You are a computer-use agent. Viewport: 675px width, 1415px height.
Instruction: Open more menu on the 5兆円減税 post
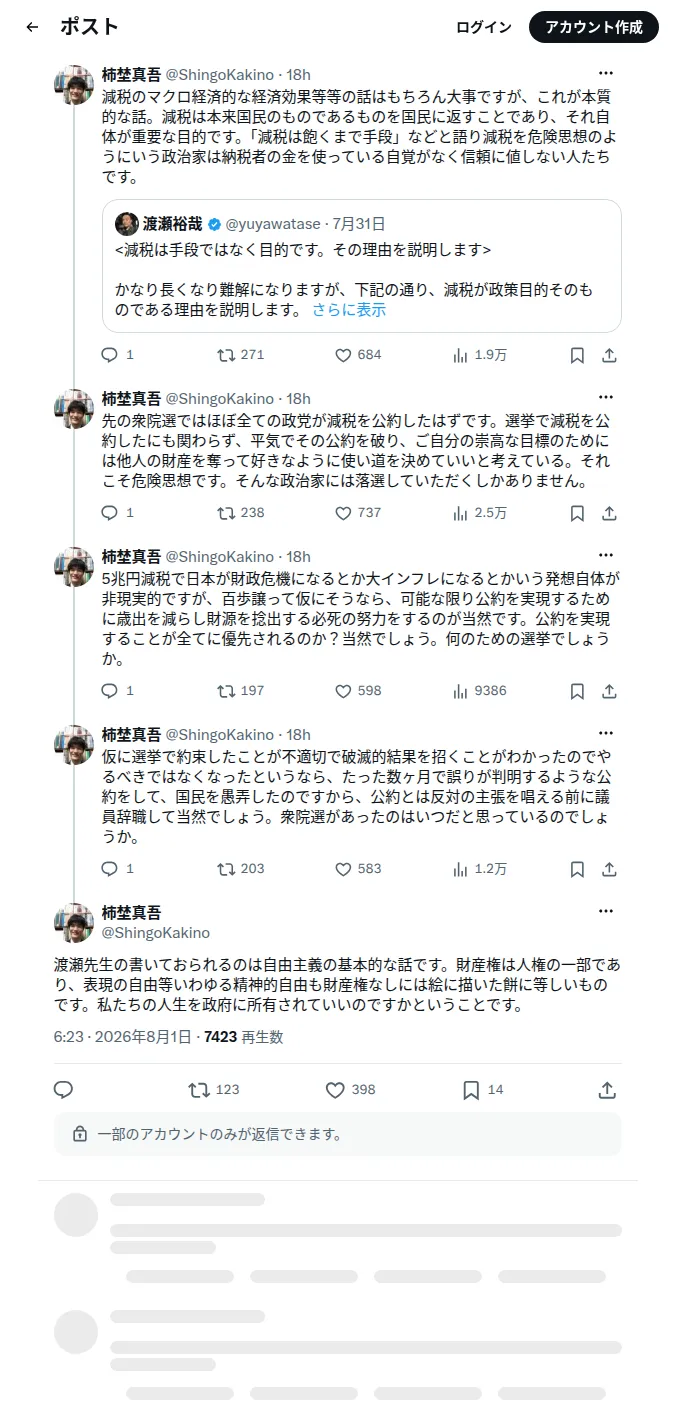pos(606,555)
